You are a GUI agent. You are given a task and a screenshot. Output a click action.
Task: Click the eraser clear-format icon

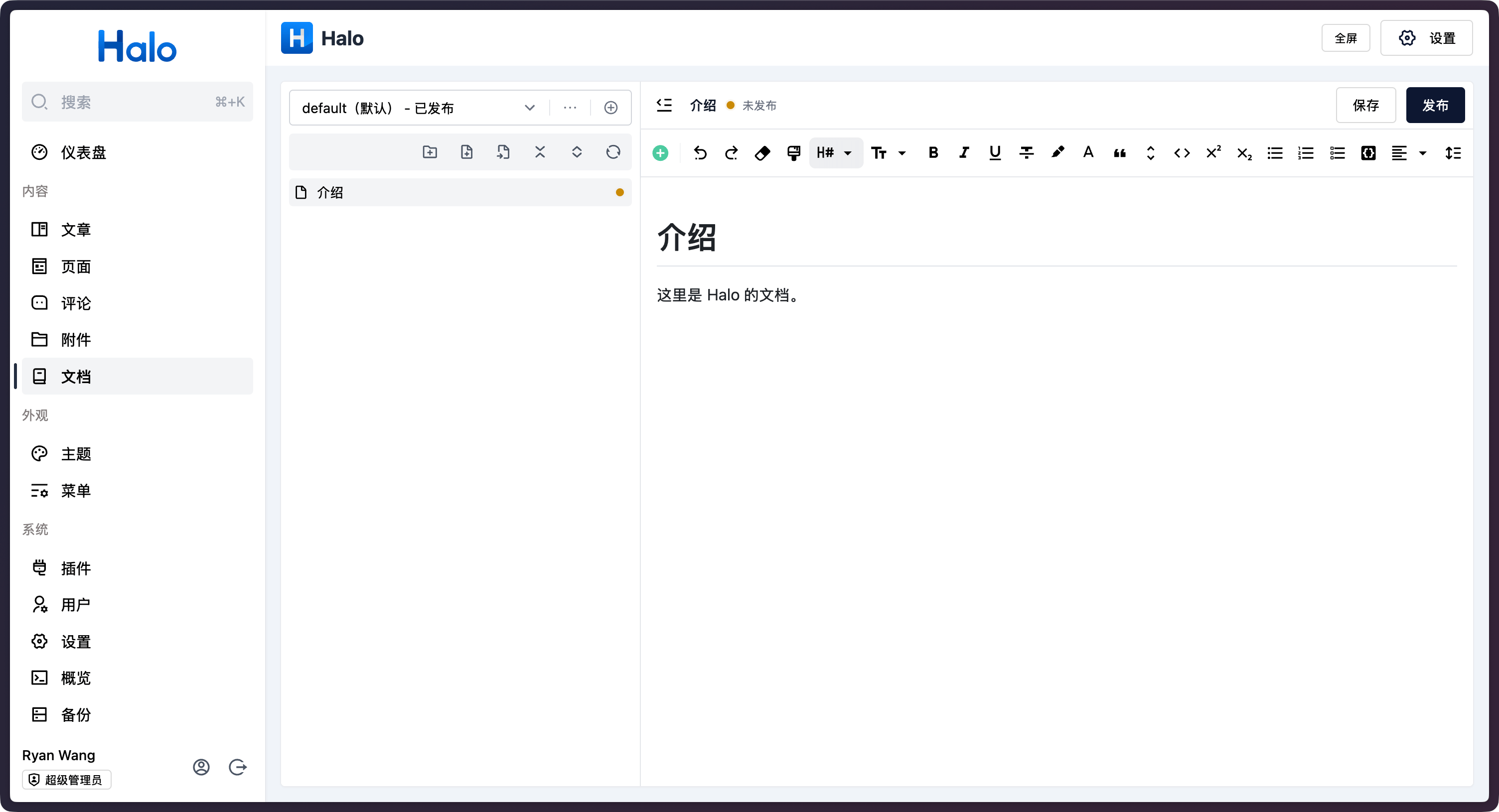(x=762, y=153)
